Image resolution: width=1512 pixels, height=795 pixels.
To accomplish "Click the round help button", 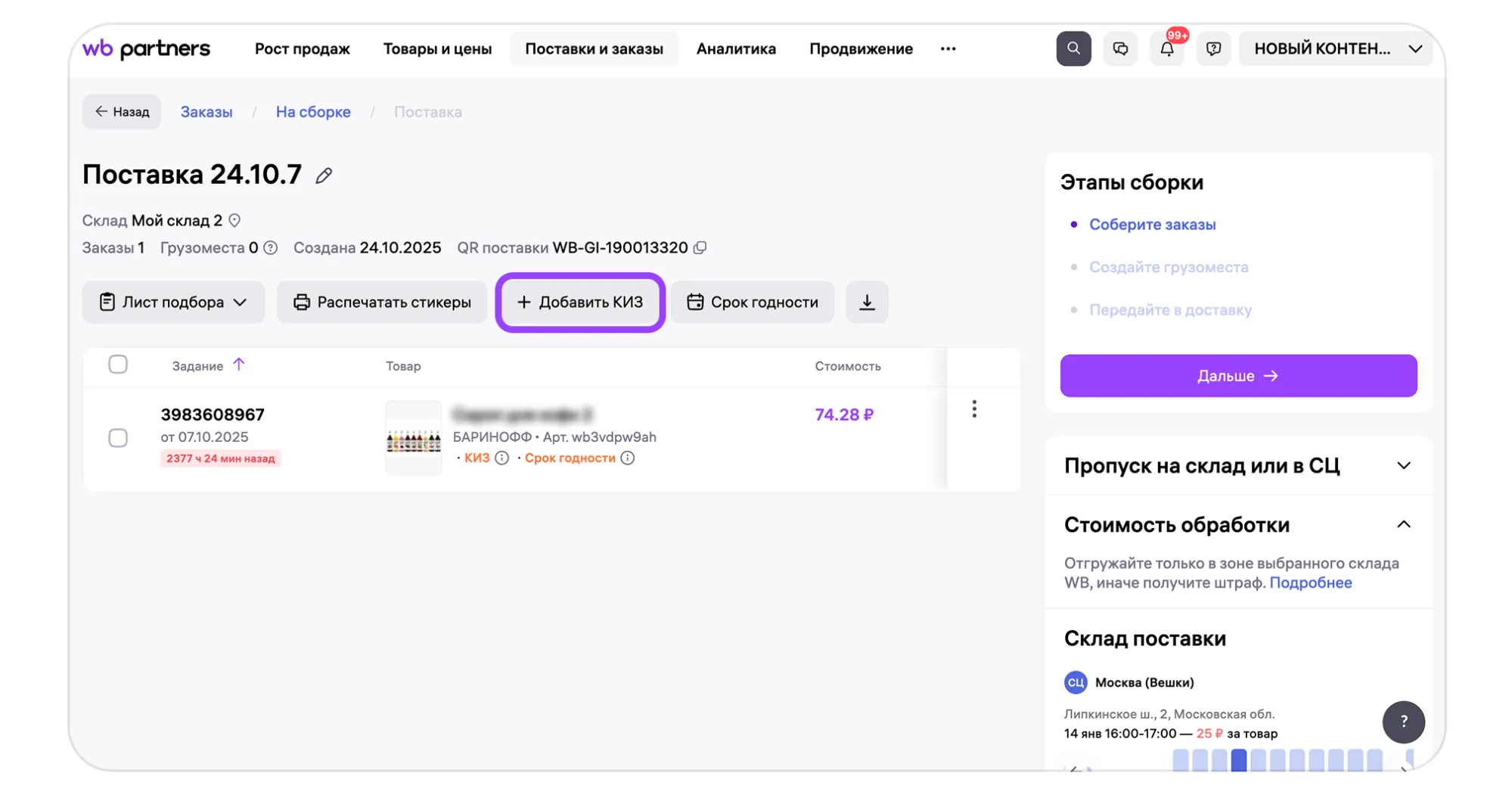I will pyautogui.click(x=1403, y=721).
